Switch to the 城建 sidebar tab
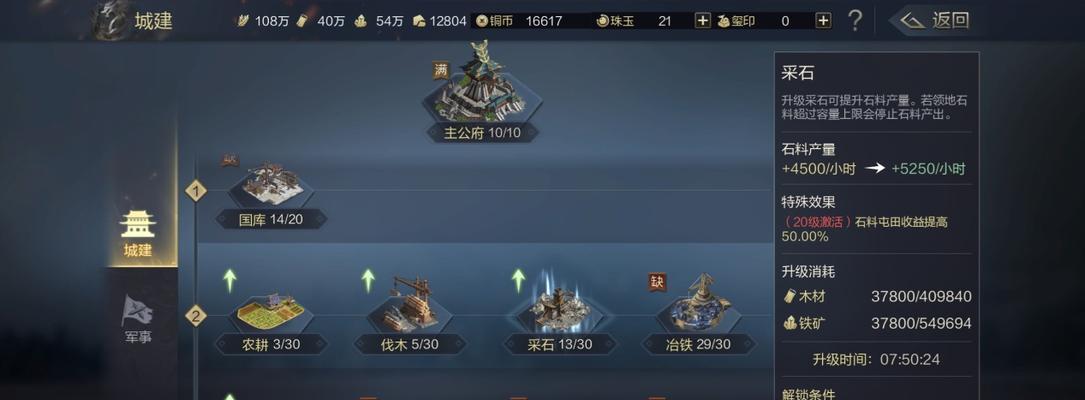This screenshot has height=400, width=1085. [x=138, y=234]
